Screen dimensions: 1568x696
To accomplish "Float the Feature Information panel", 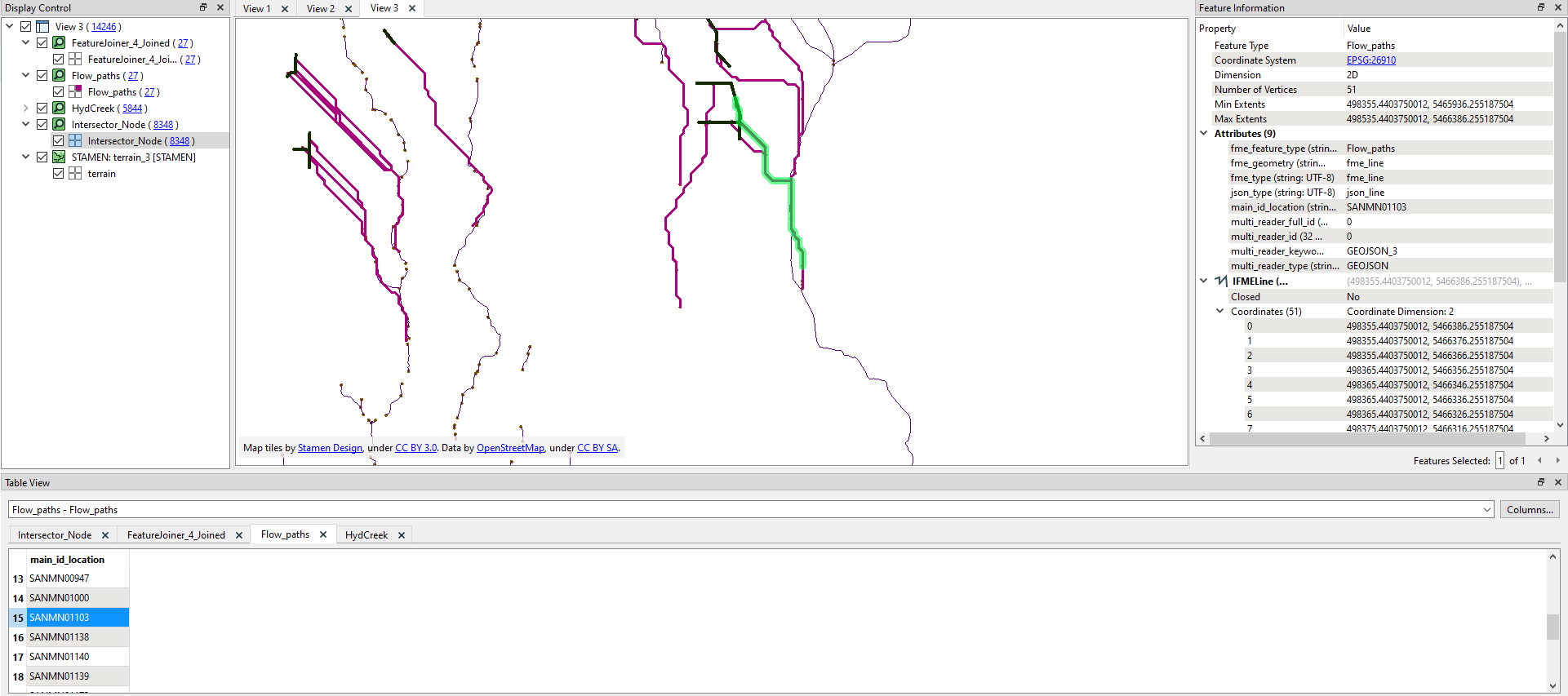I will click(x=1541, y=7).
